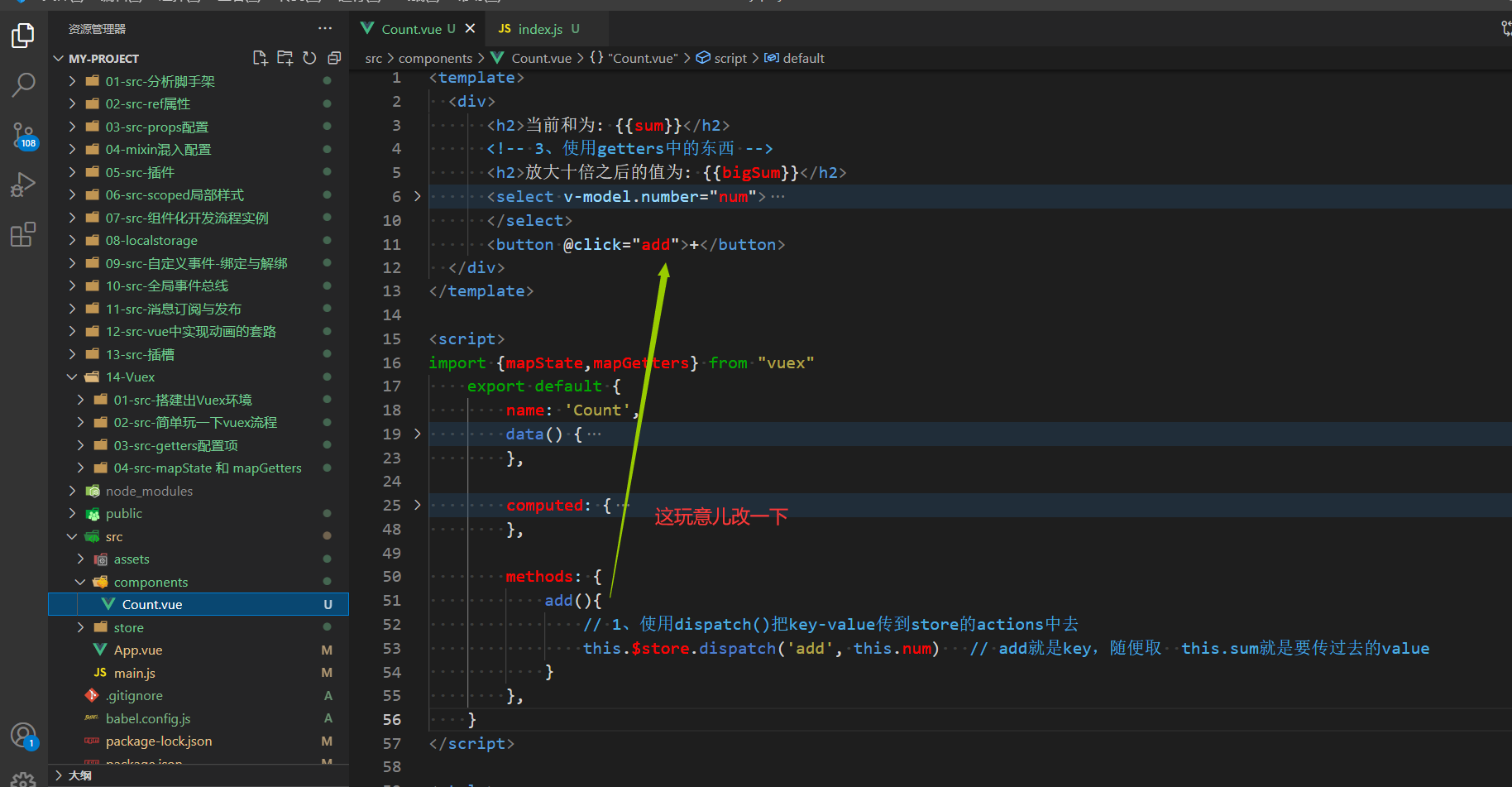Open main.js in the file tree
The height and width of the screenshot is (787, 1512).
[199, 673]
